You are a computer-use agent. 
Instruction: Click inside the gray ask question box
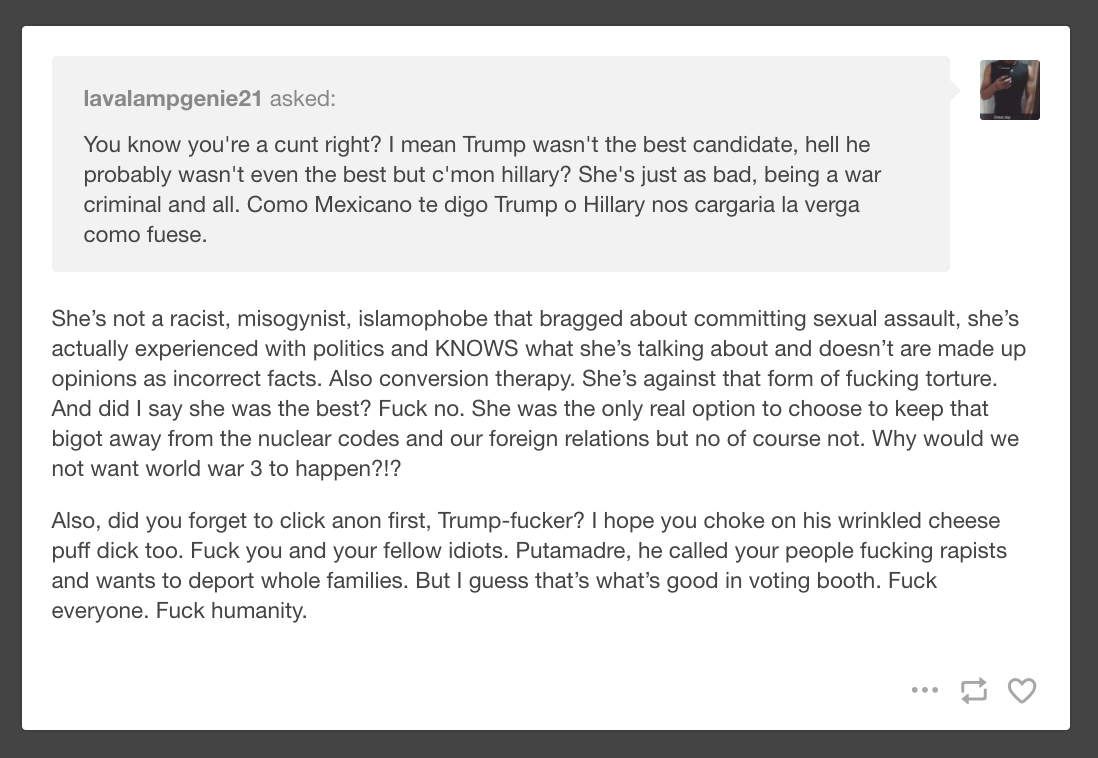(x=501, y=163)
